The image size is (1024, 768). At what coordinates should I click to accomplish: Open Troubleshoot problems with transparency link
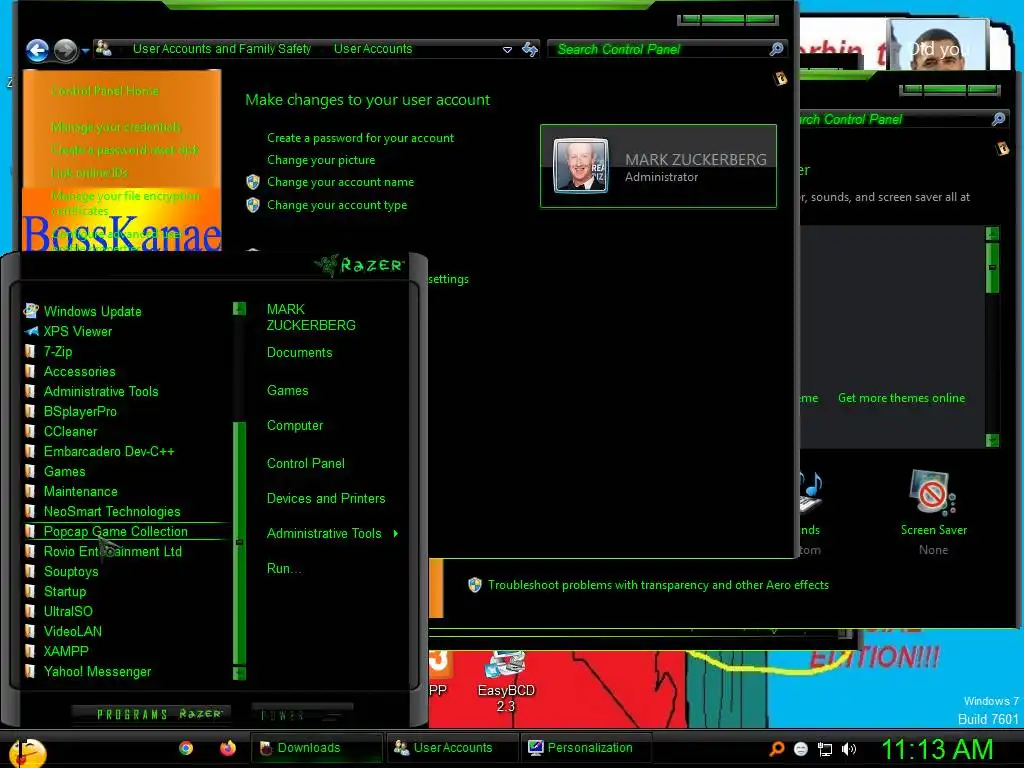658,585
